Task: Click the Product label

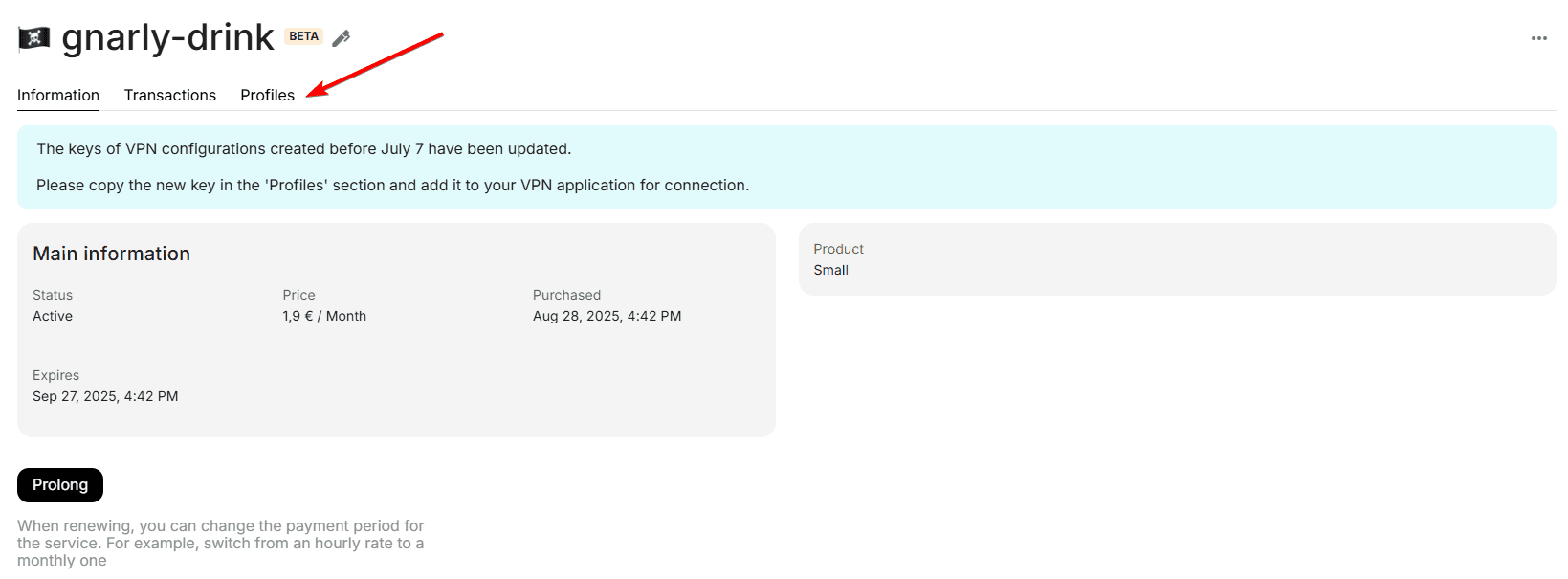Action: (838, 249)
